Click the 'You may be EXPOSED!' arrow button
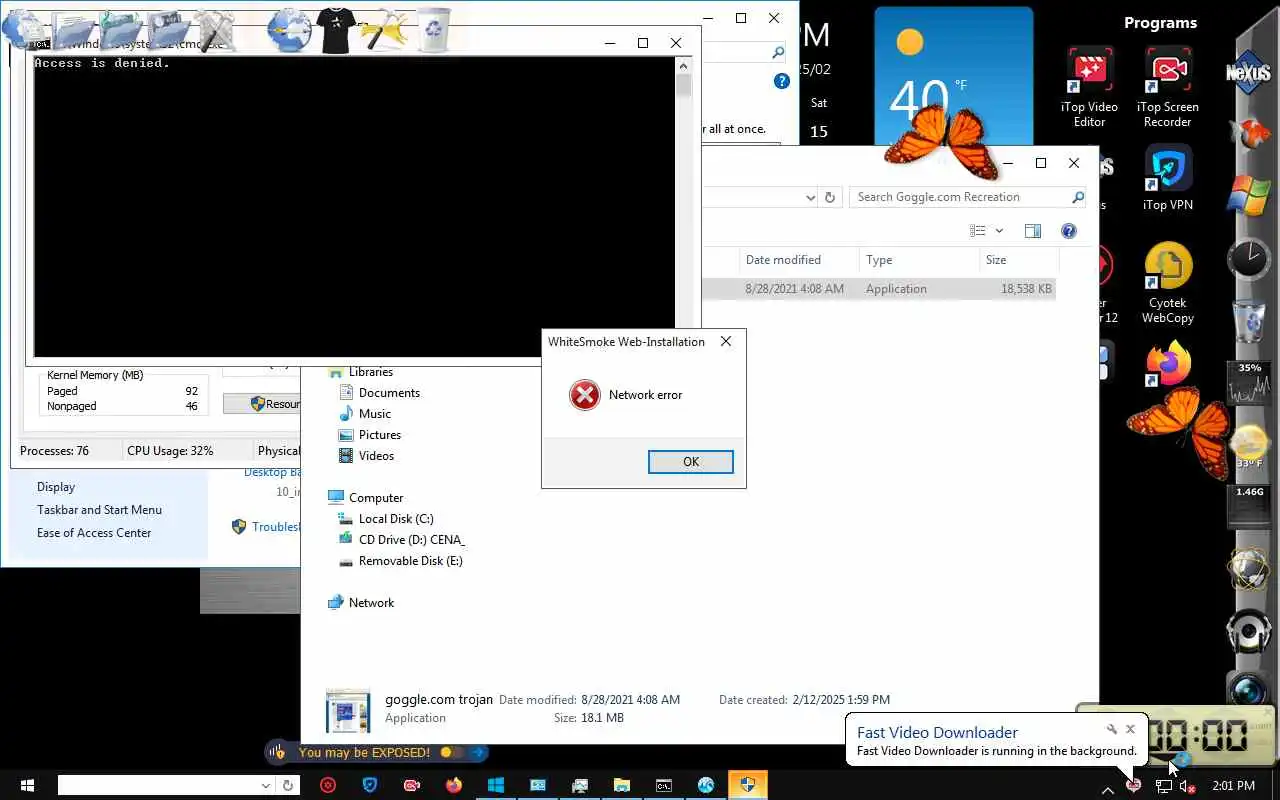The width and height of the screenshot is (1280, 800). [x=478, y=752]
